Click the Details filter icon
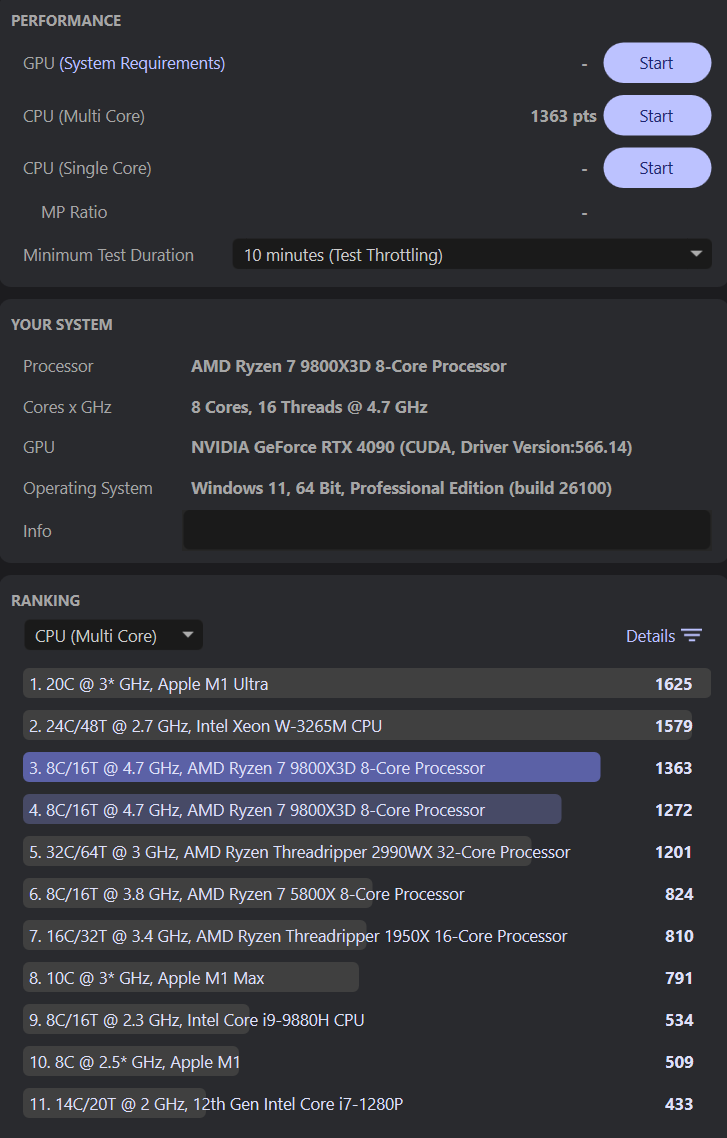Screen dimensions: 727x1138 [x=692, y=636]
